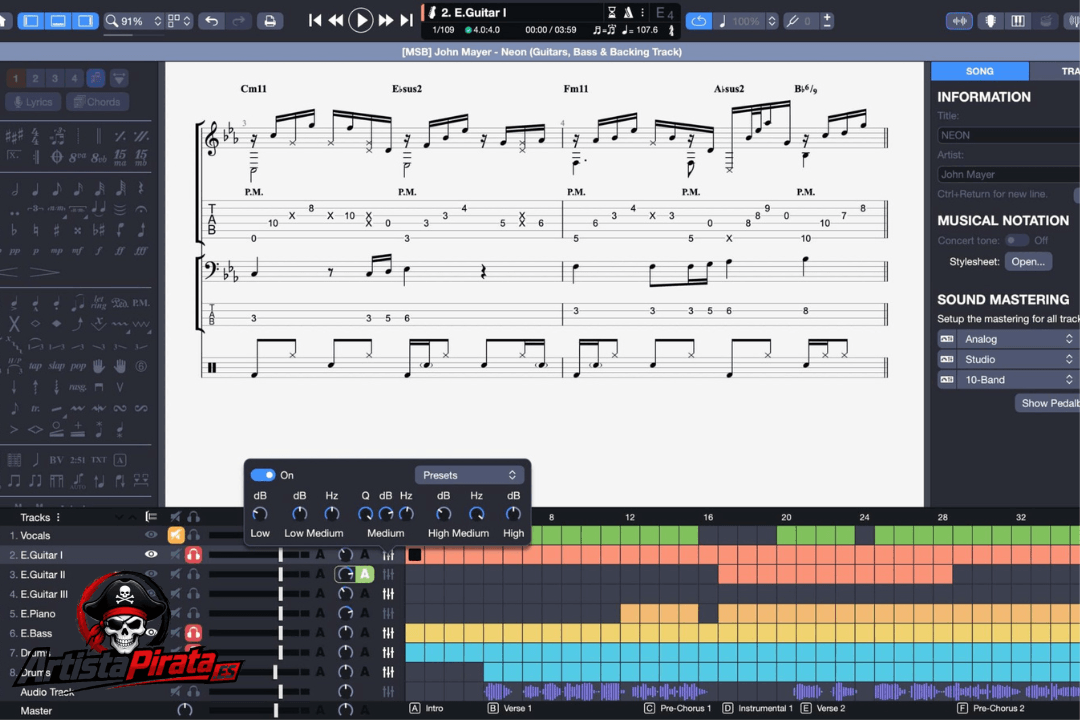
Task: Open the piano keyboard view
Action: (x=1018, y=21)
